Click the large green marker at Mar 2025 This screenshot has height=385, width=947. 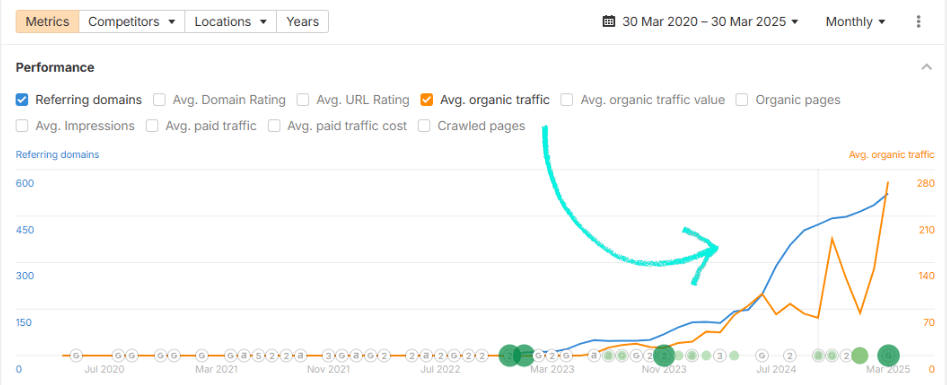(x=888, y=355)
